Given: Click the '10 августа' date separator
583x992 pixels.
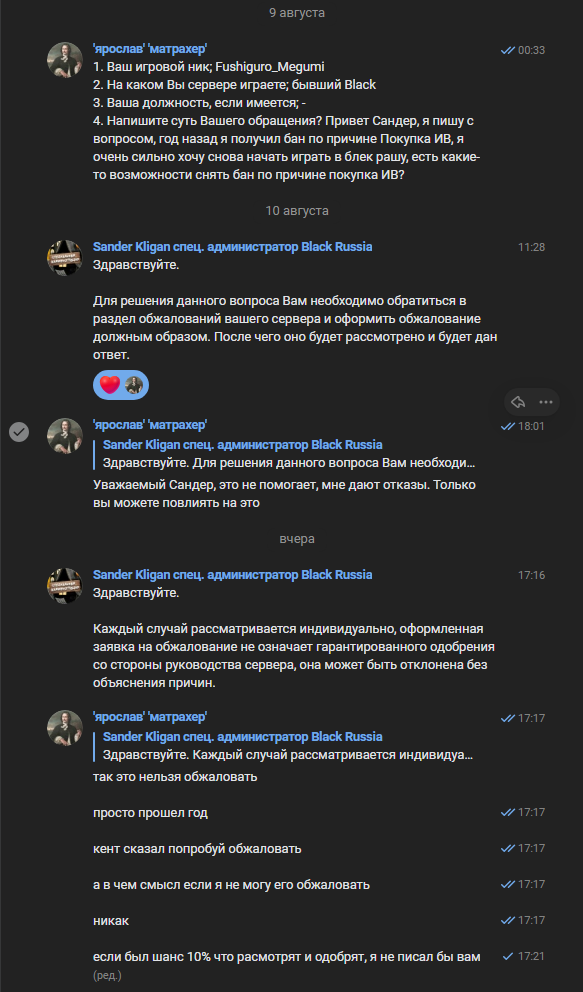Looking at the screenshot, I should coord(297,211).
